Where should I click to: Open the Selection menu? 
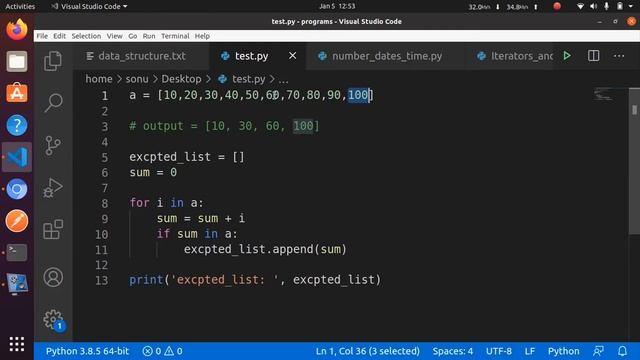point(86,36)
